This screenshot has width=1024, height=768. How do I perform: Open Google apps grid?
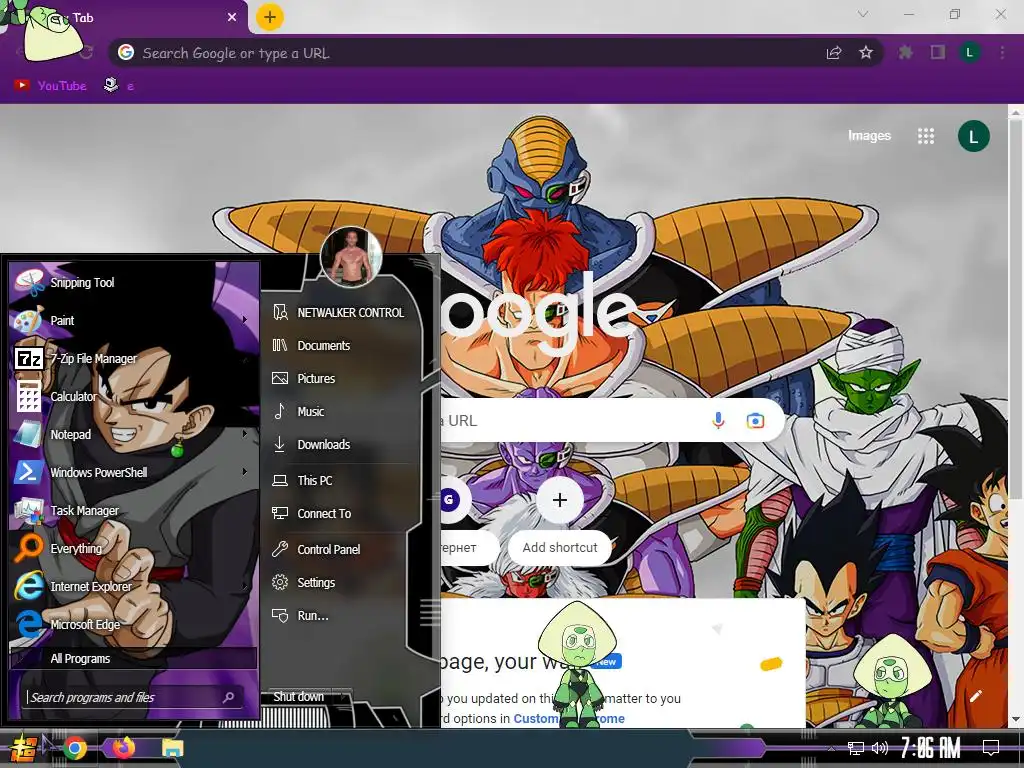click(x=926, y=136)
